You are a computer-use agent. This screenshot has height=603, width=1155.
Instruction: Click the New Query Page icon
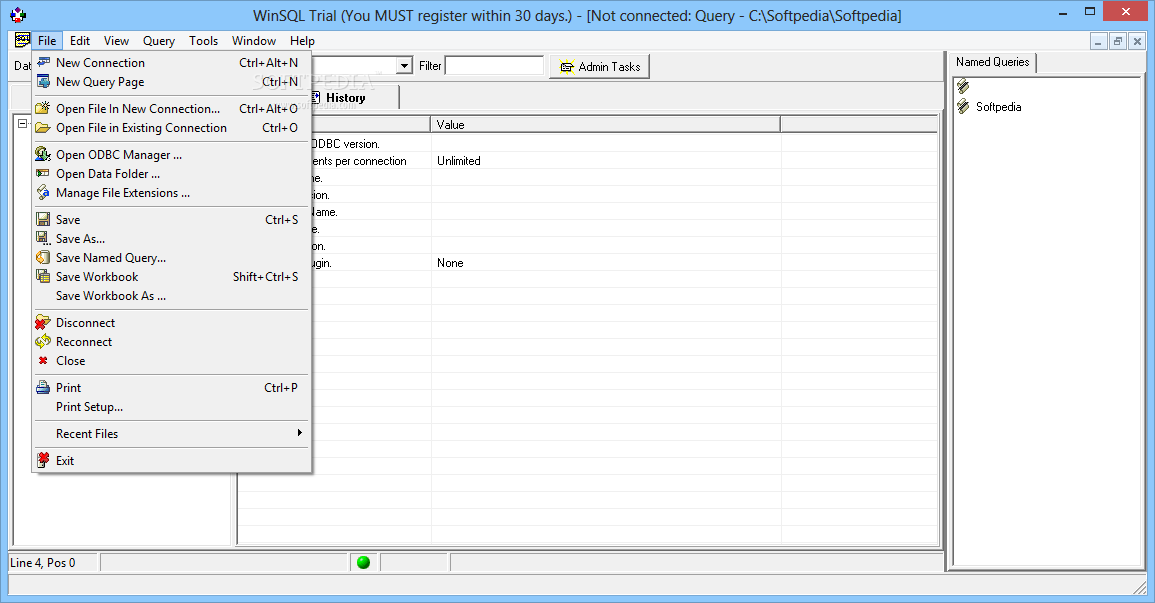pos(43,82)
